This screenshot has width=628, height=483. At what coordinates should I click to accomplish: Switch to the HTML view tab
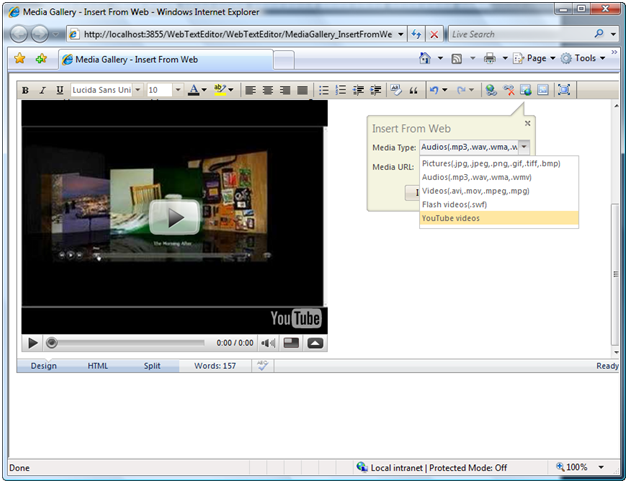[x=98, y=366]
